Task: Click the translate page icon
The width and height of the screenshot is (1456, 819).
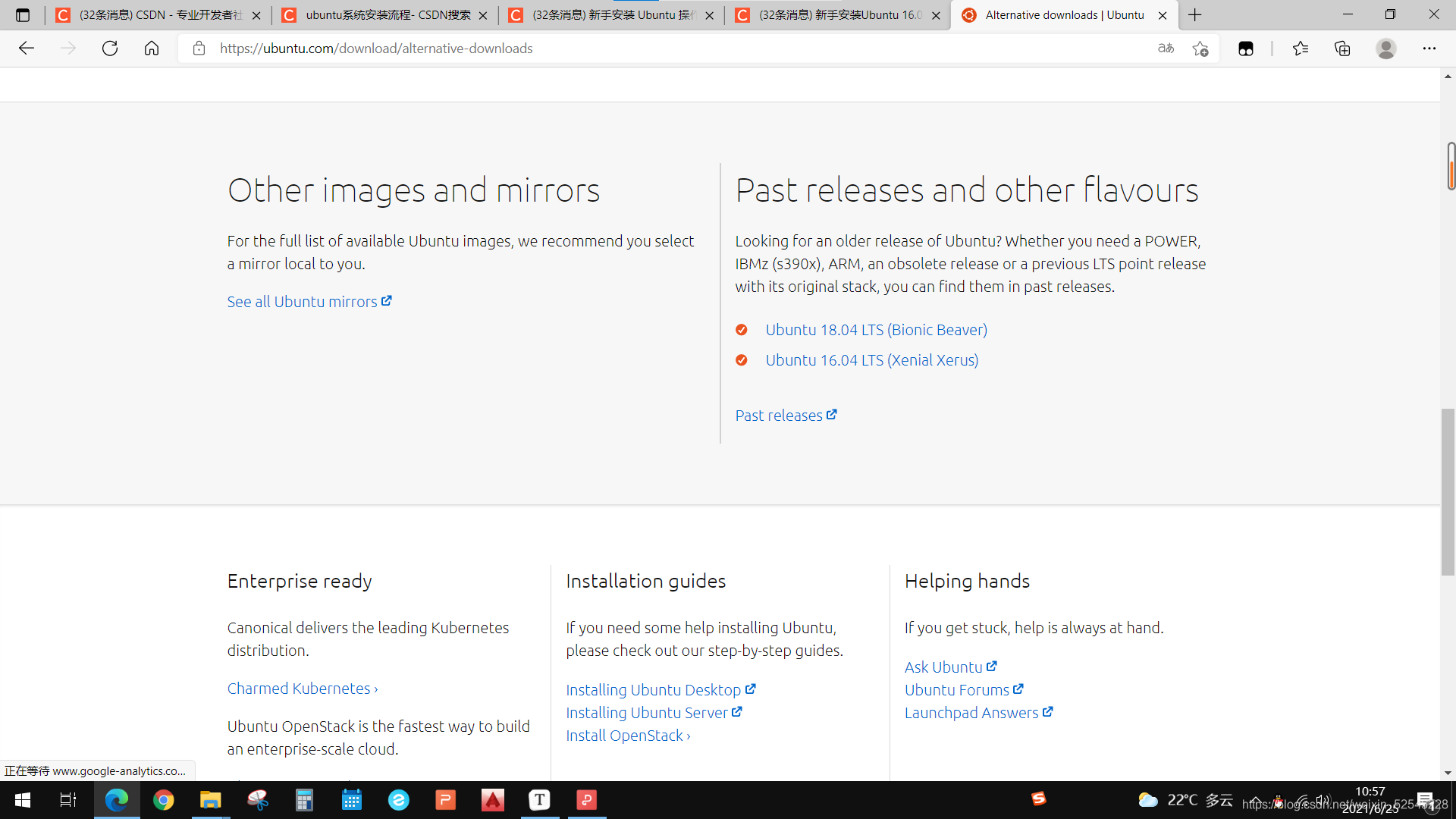Action: 1166,49
